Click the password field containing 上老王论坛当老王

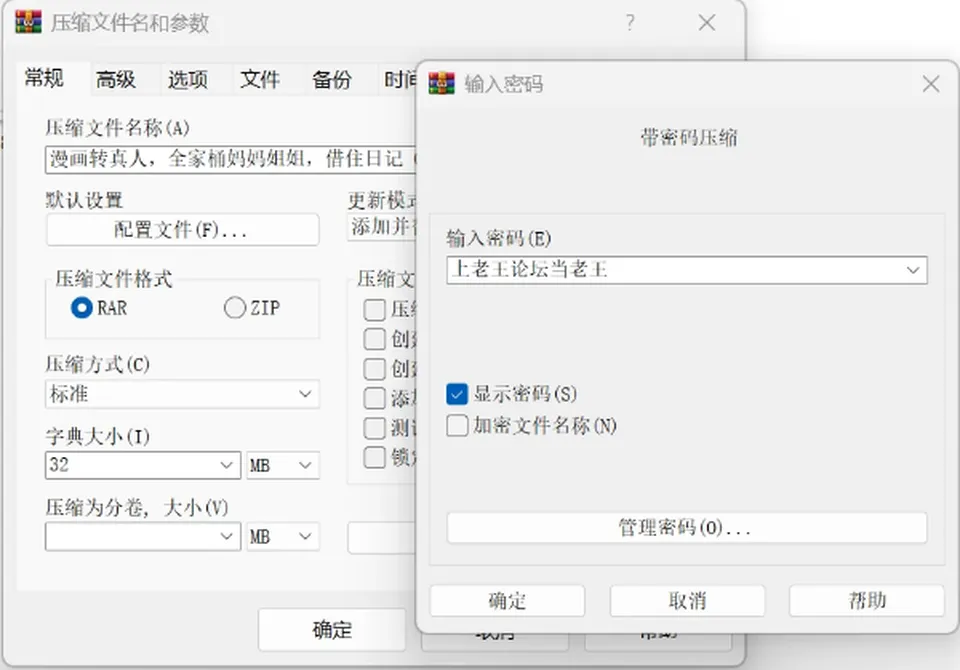(686, 270)
